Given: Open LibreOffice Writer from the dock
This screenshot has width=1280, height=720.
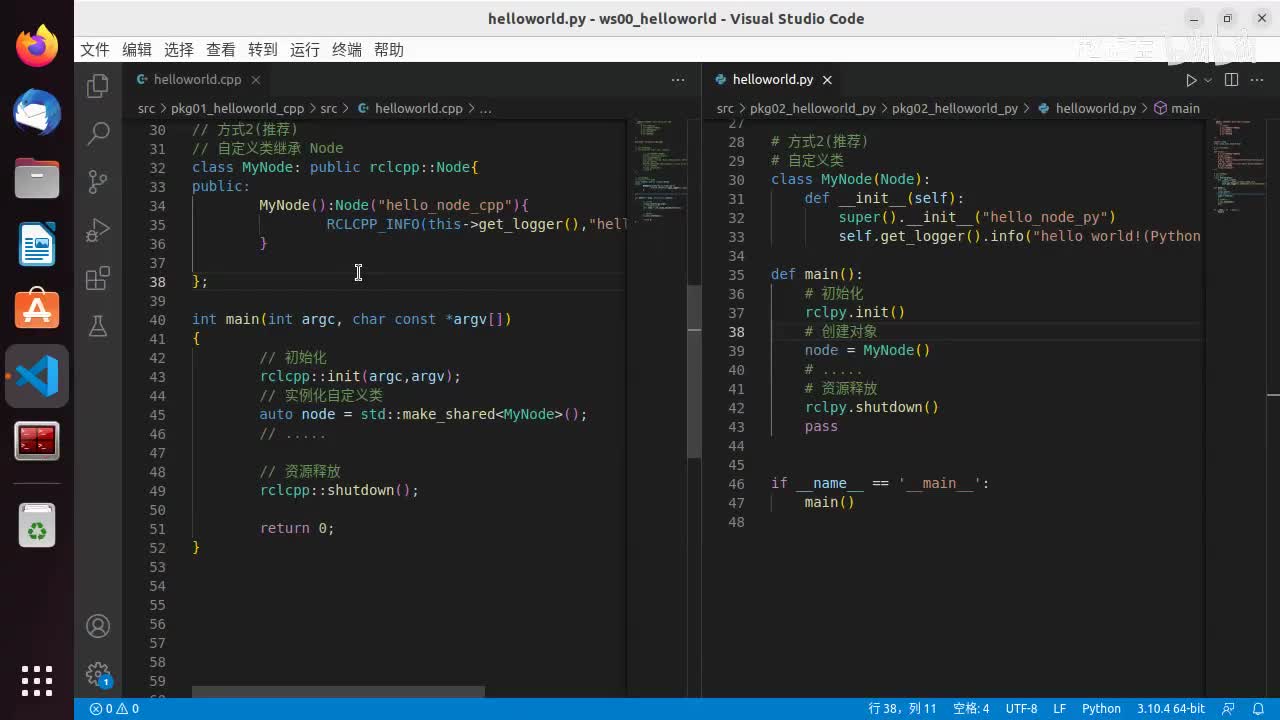Looking at the screenshot, I should [37, 244].
